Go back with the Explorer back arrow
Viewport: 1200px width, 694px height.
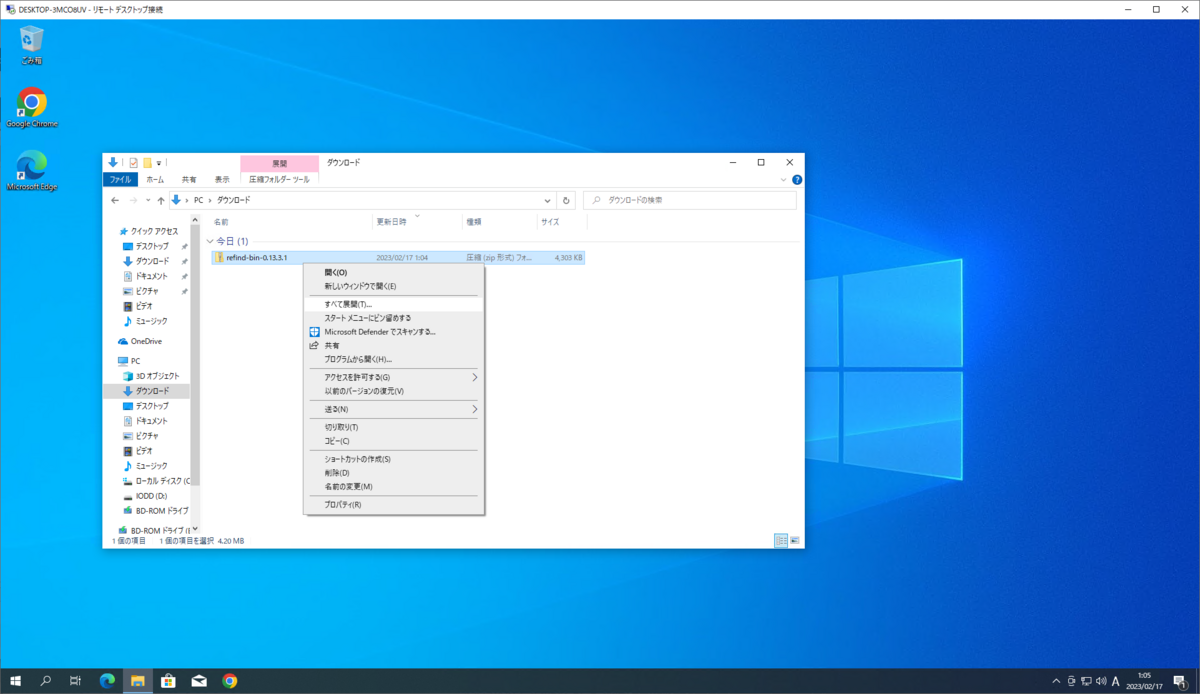115,200
